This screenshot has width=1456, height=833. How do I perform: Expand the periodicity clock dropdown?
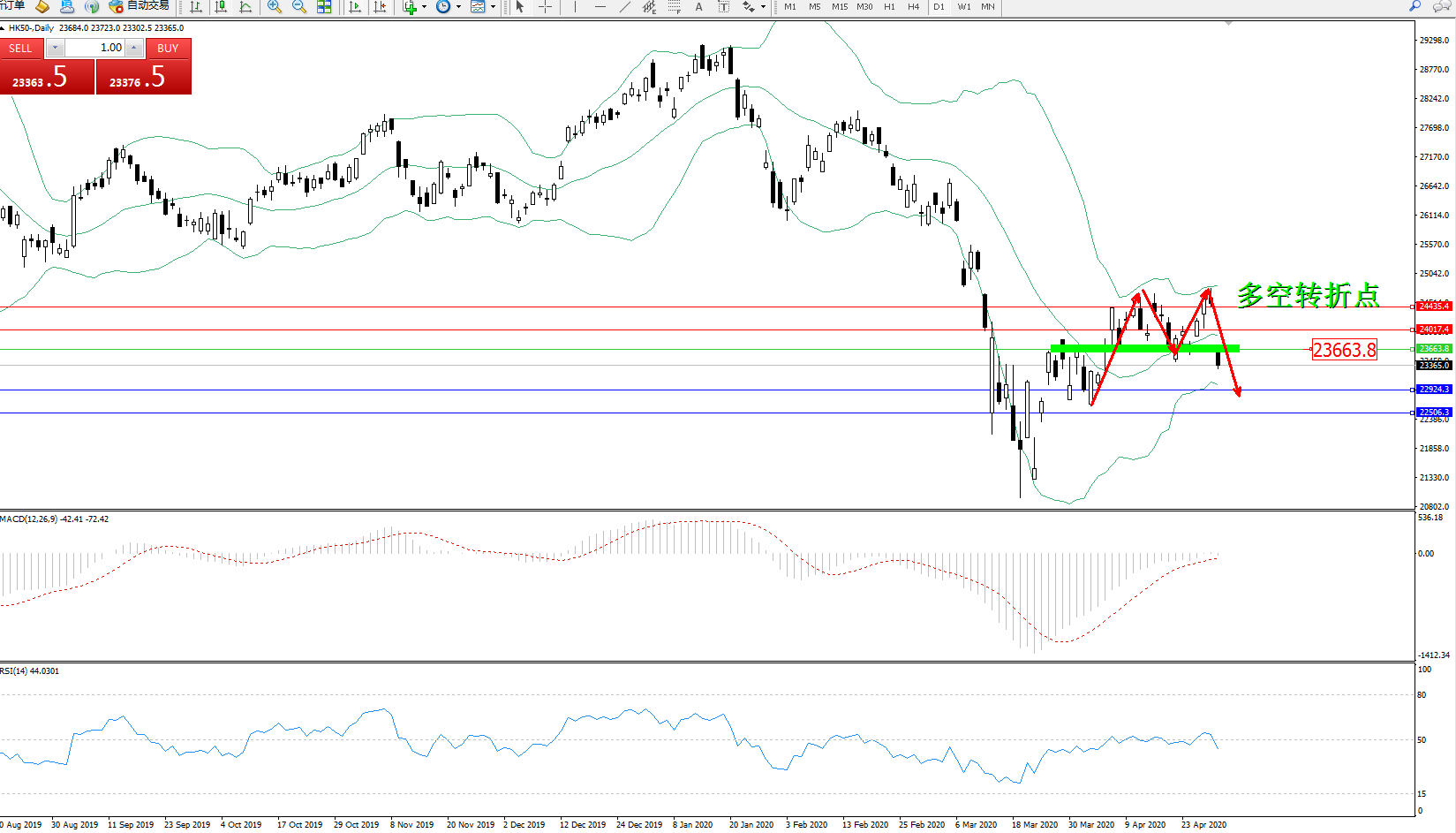[458, 7]
